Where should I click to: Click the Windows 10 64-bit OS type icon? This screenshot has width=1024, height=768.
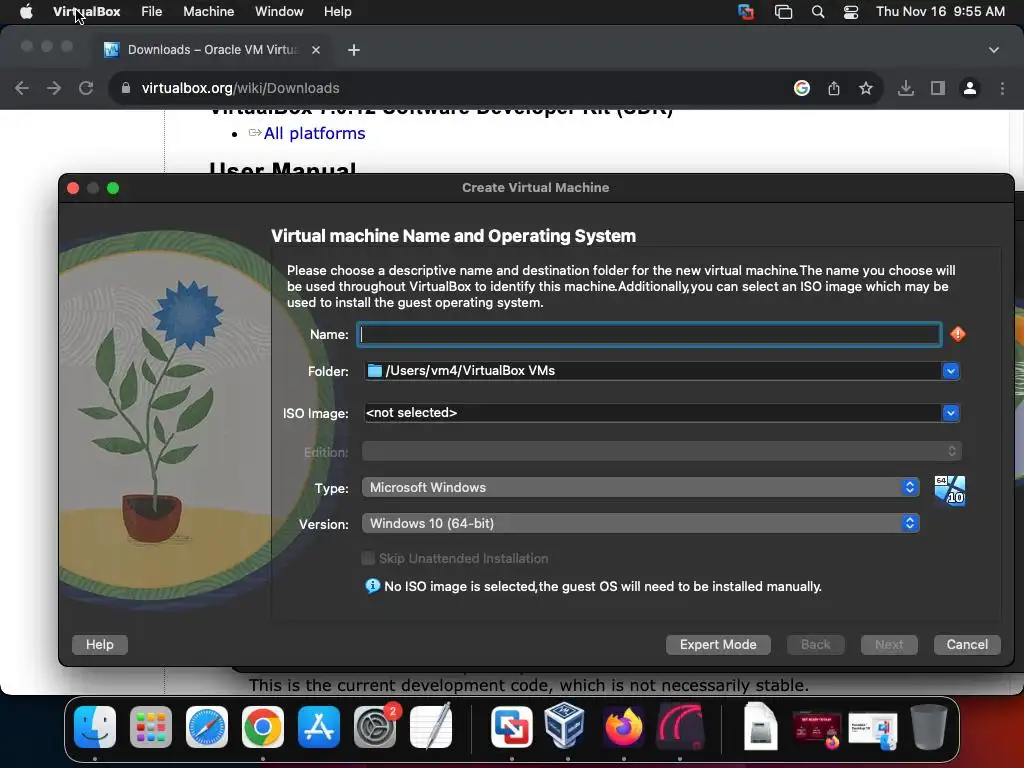pos(950,490)
